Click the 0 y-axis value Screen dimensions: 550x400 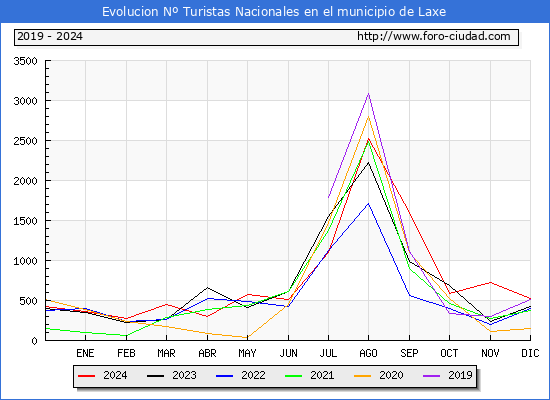tap(34, 341)
